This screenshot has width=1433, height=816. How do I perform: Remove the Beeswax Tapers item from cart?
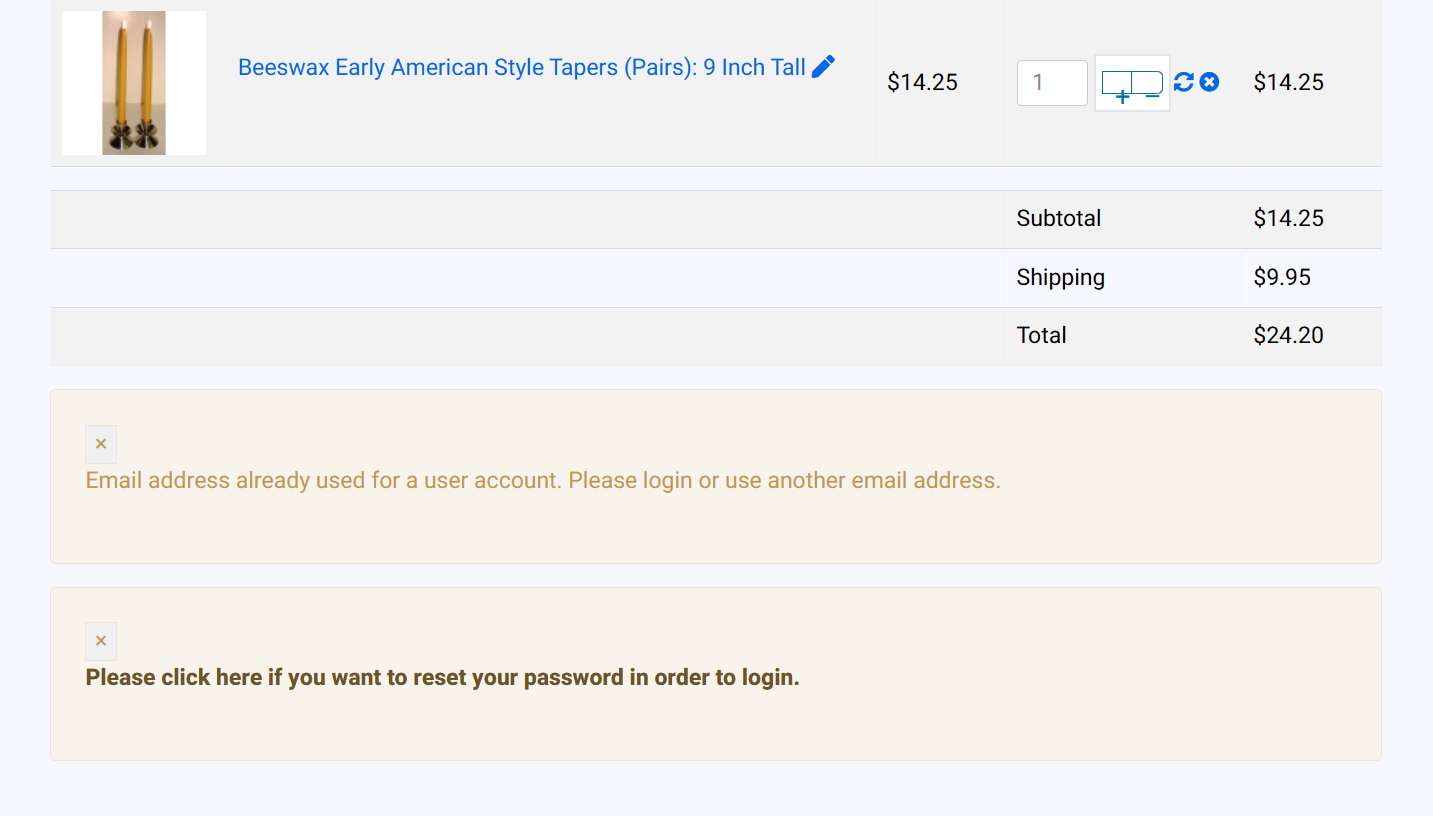1209,82
